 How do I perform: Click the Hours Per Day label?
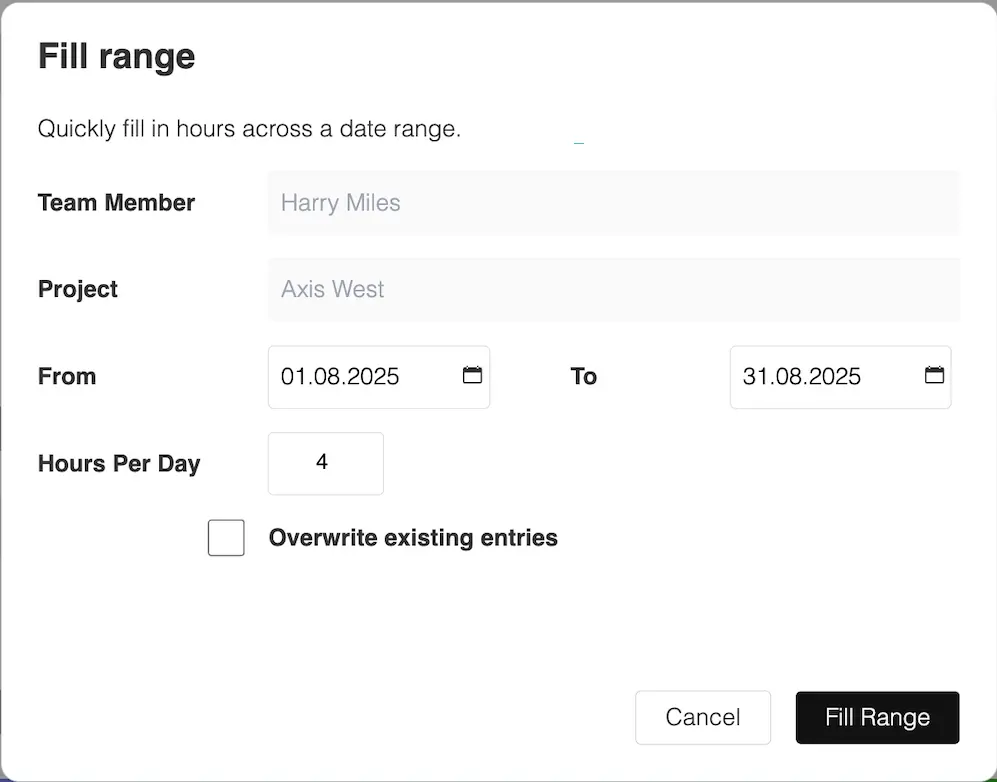click(118, 463)
